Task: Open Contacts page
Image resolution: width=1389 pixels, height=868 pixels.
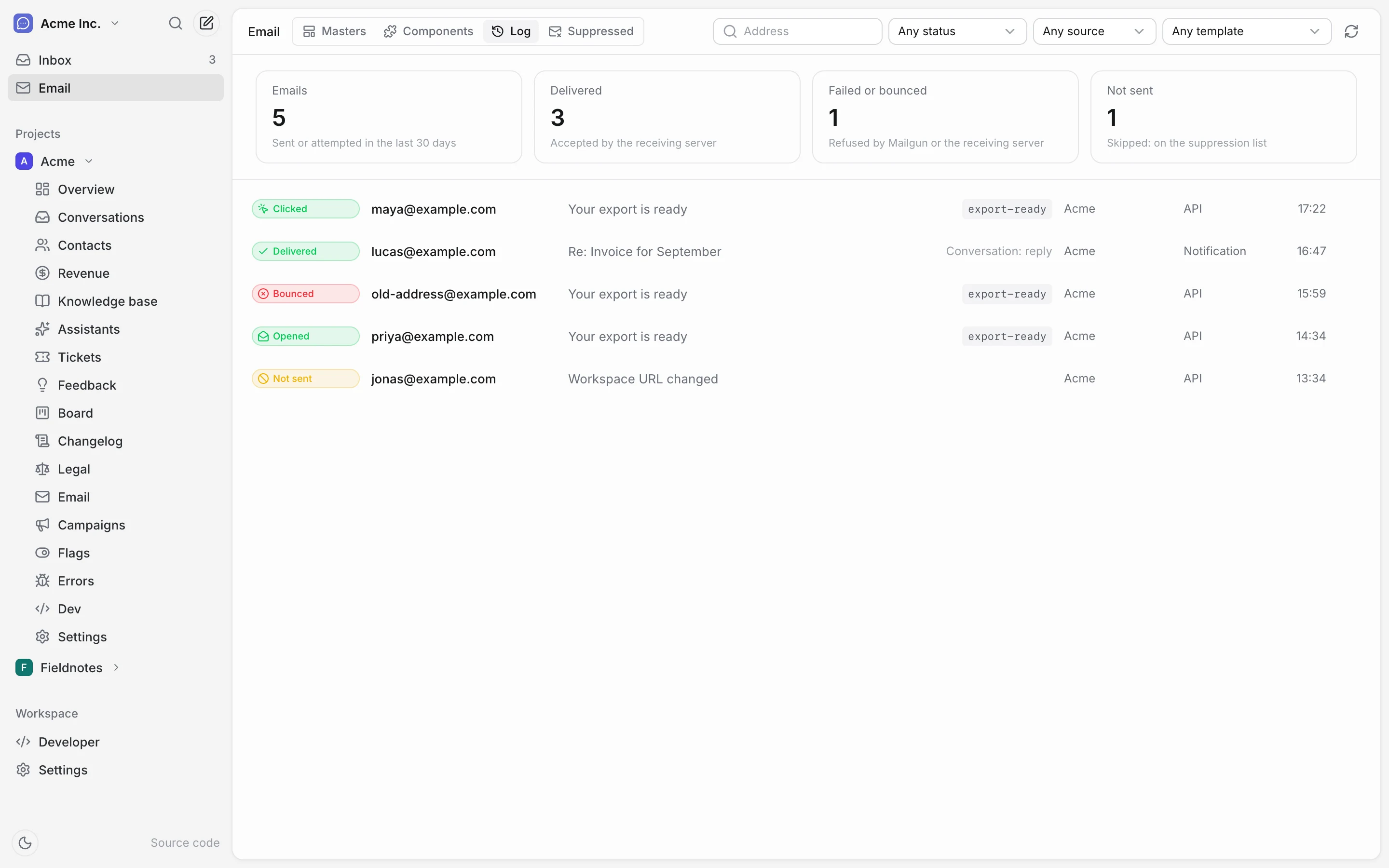Action: tap(126, 246)
